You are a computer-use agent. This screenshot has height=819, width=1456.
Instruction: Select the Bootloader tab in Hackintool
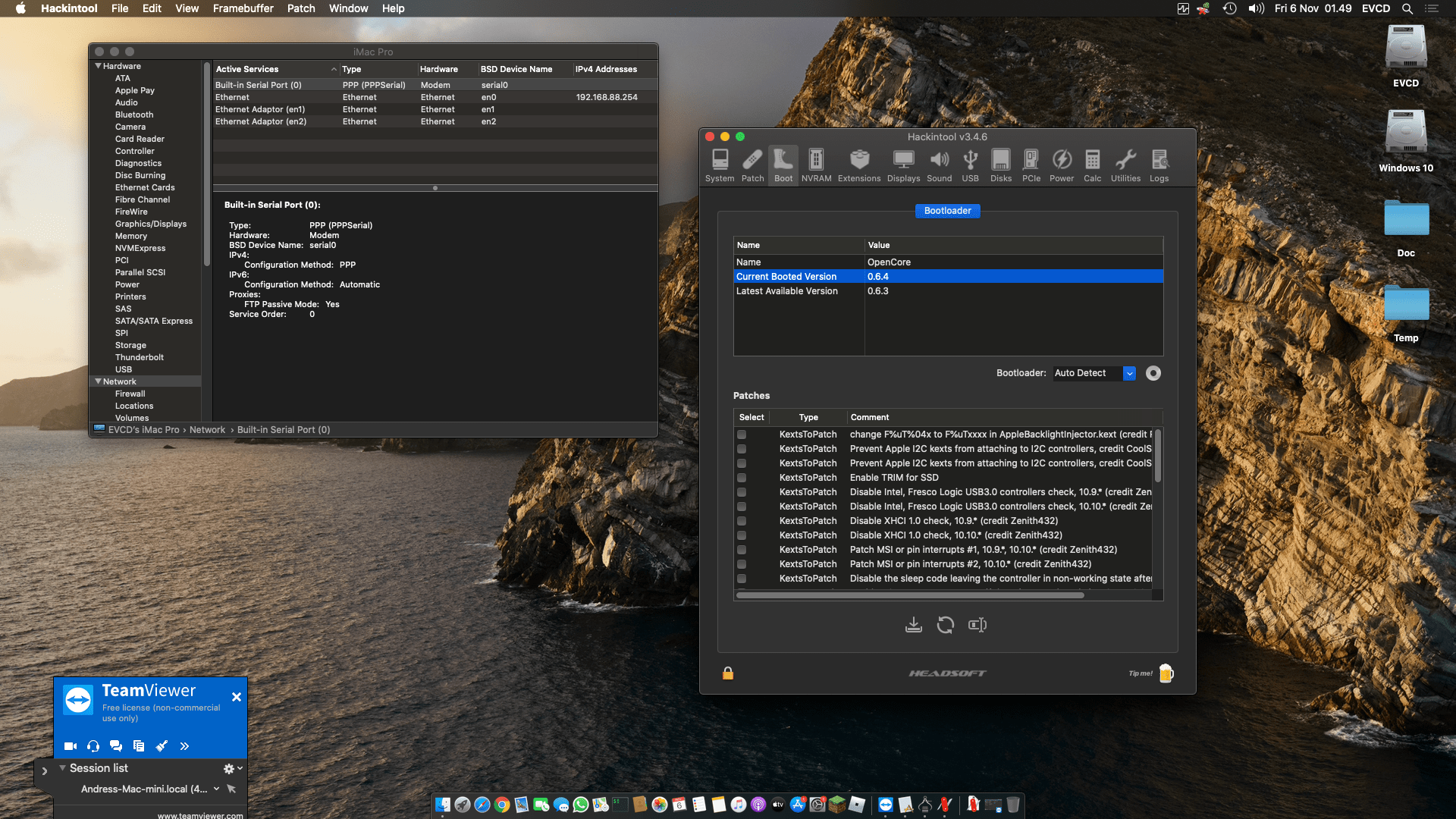point(947,211)
